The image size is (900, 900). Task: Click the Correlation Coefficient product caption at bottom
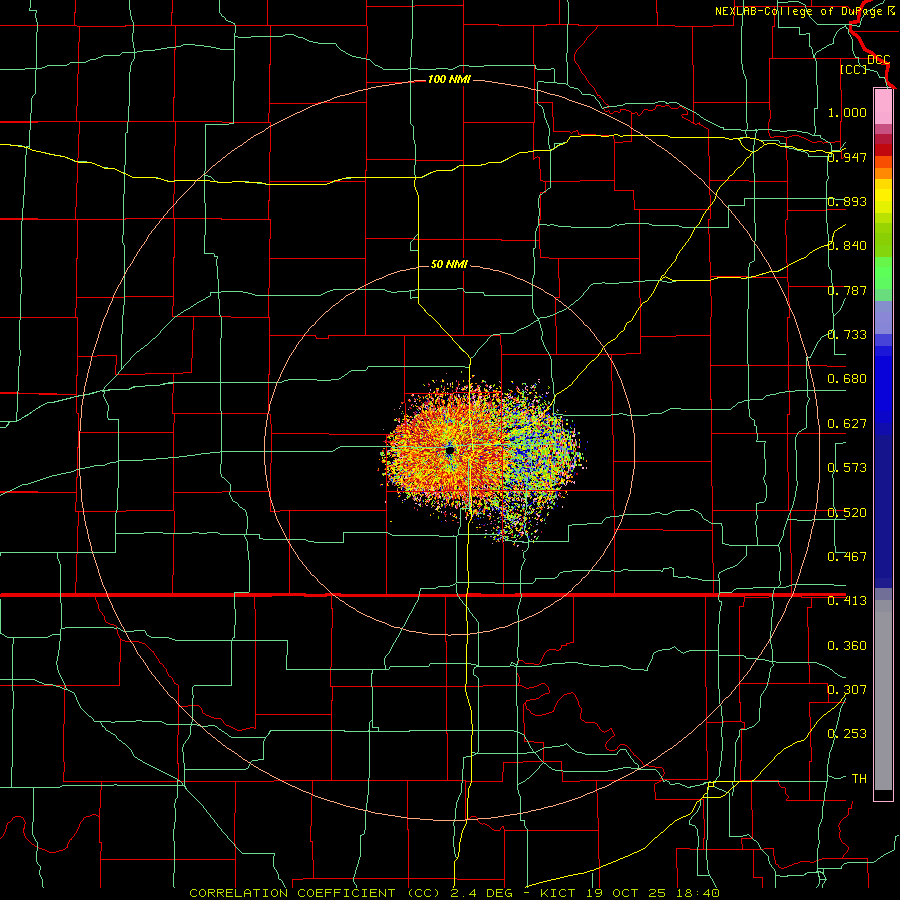(454, 893)
